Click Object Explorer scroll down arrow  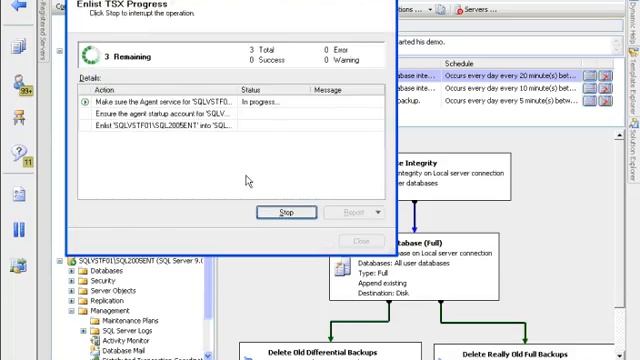pyautogui.click(x=208, y=356)
